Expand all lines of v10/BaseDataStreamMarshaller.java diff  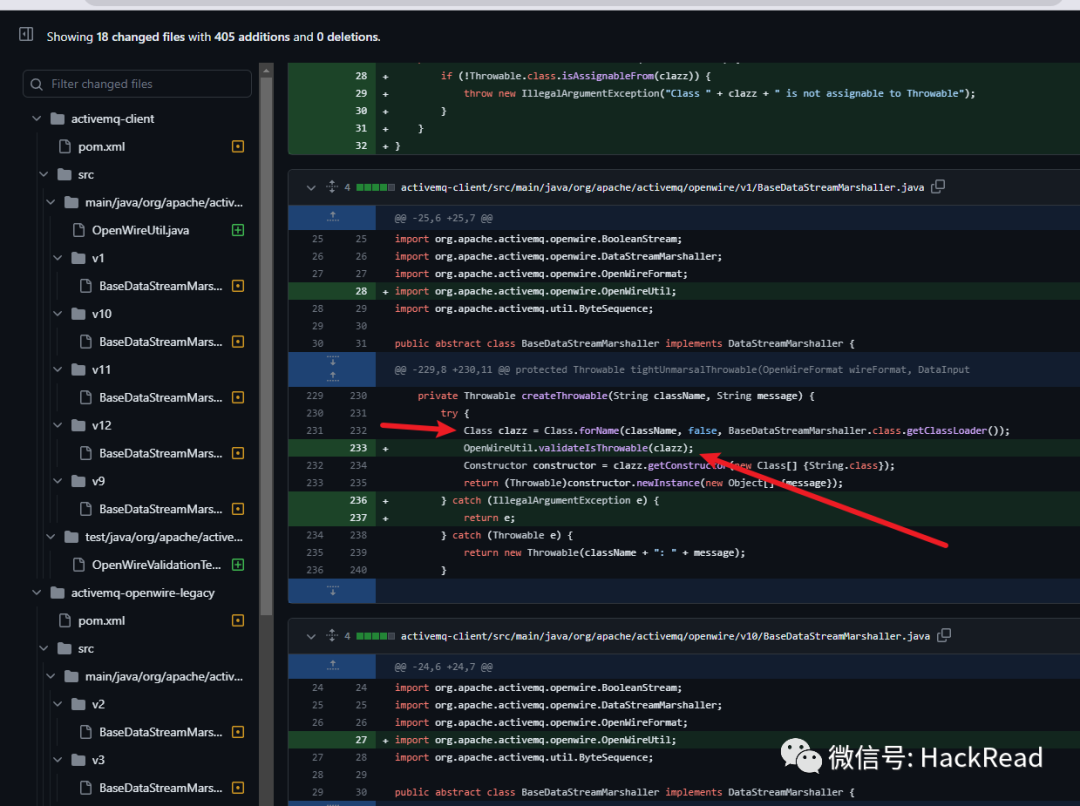[x=332, y=635]
